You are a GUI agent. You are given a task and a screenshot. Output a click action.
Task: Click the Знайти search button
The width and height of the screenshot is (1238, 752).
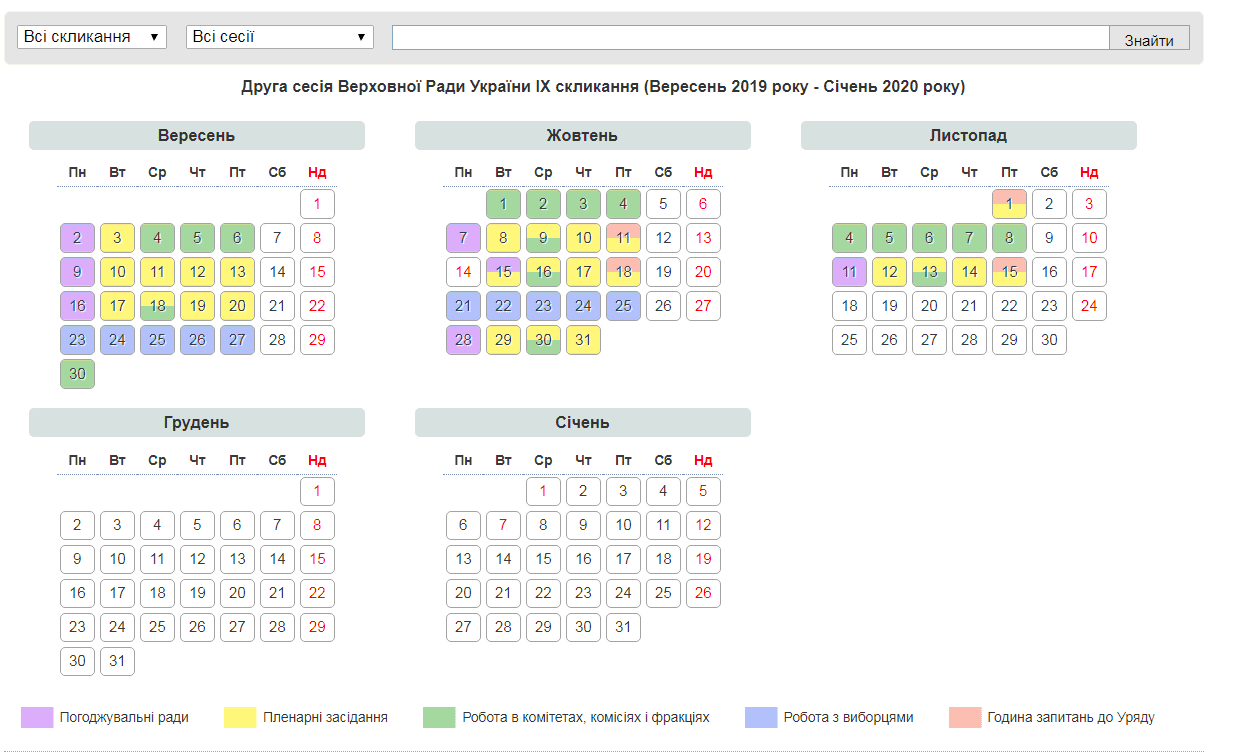(x=1149, y=38)
